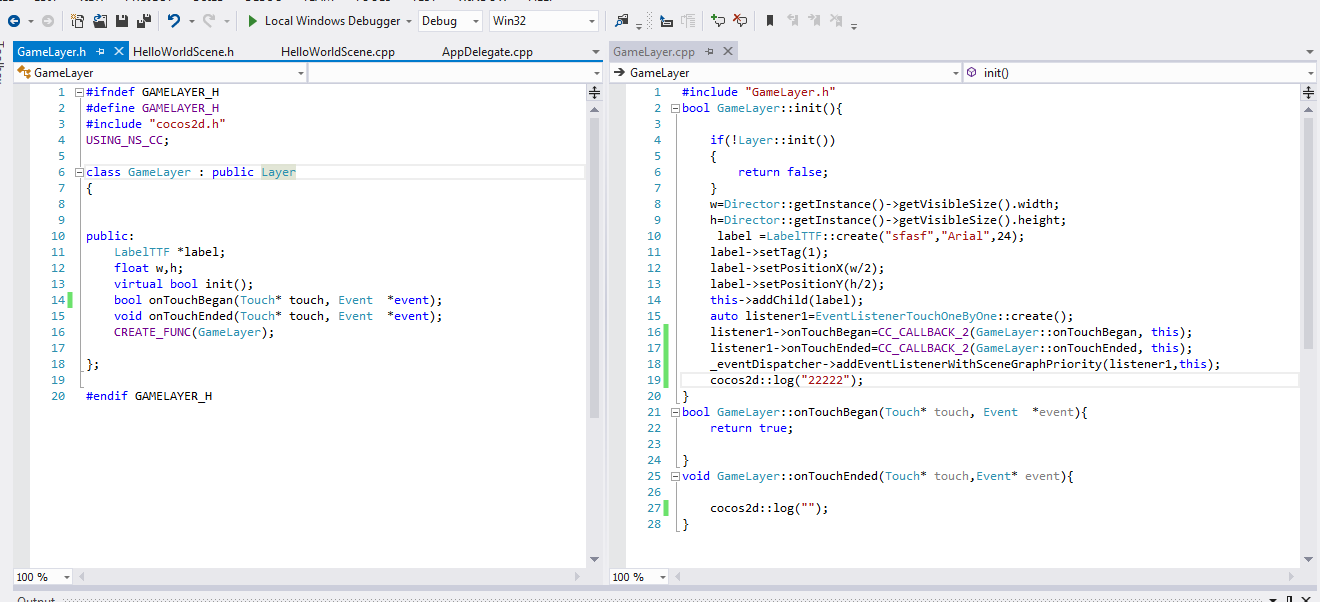Split the GameLayer.h editor with the splitter icon
Screen dimensions: 1320x602
594,92
